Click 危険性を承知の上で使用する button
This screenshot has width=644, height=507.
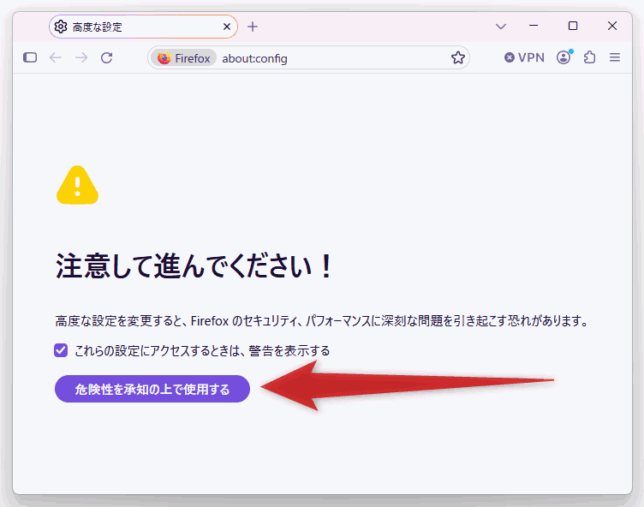pyautogui.click(x=152, y=389)
